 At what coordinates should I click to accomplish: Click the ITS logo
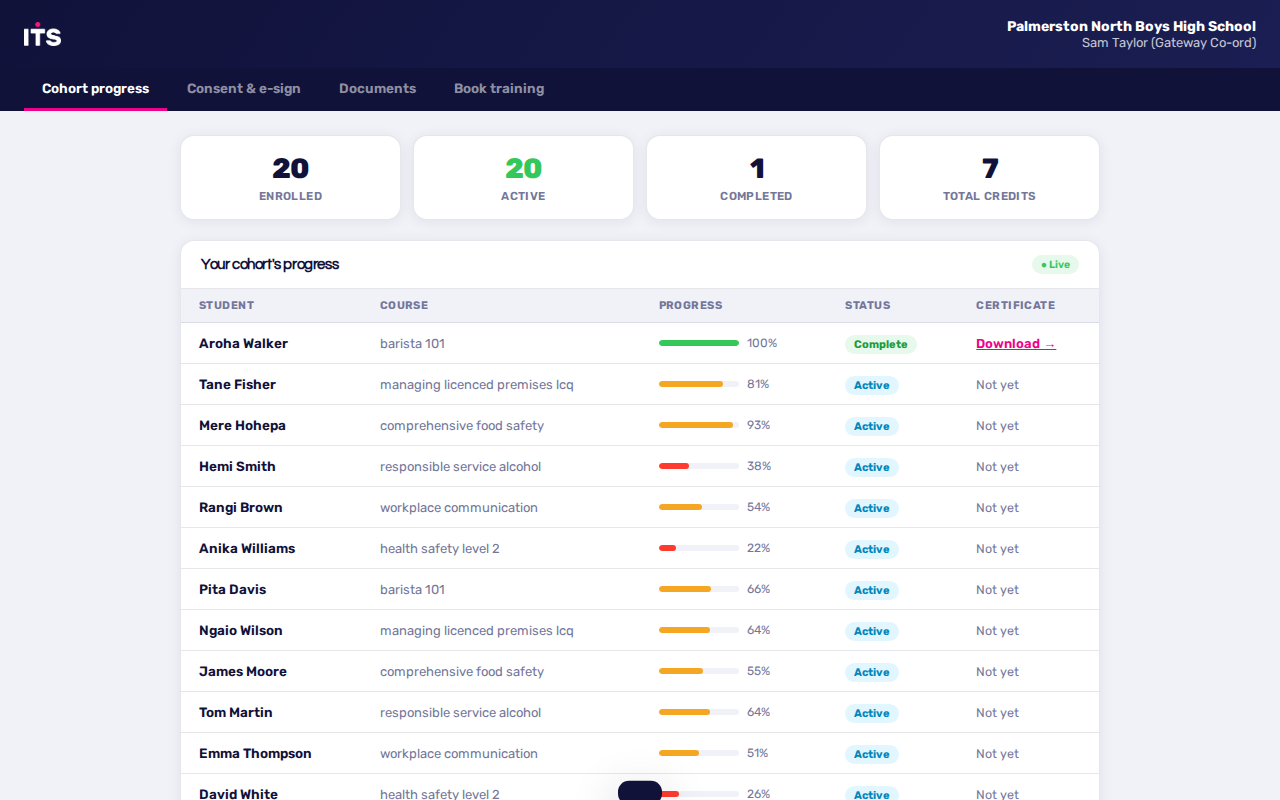(43, 35)
